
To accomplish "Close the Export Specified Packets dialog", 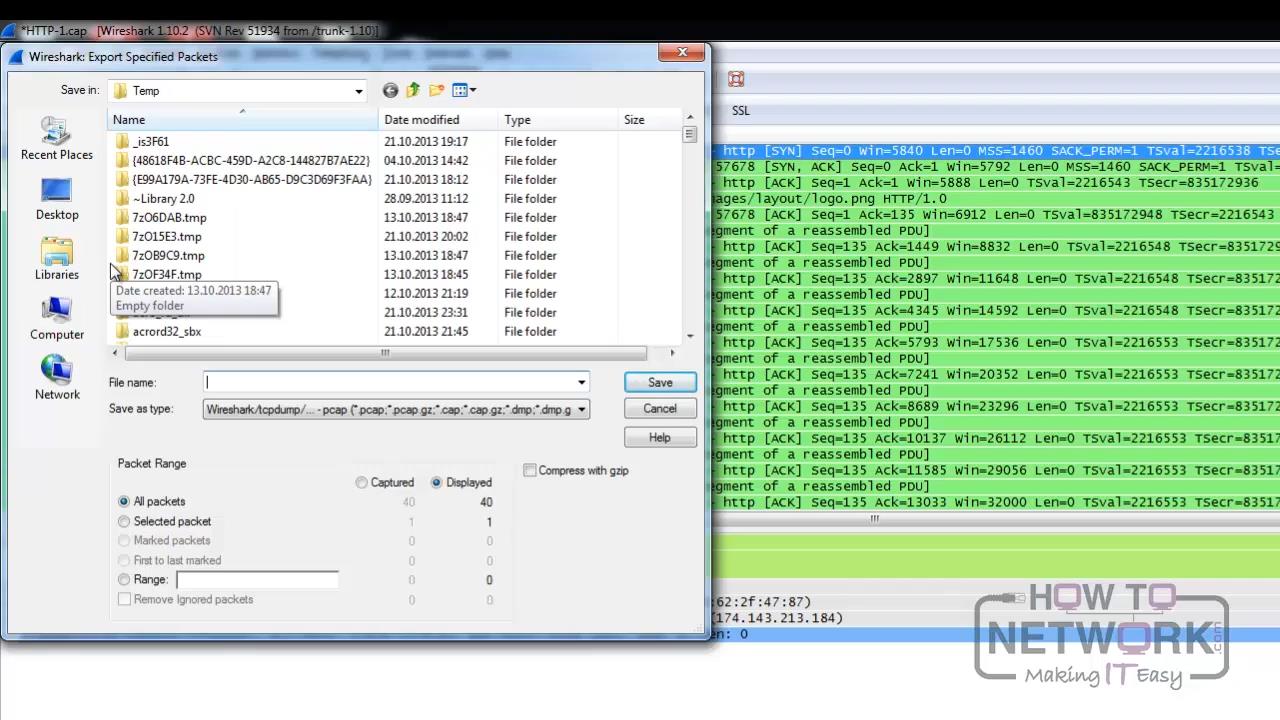I will click(682, 53).
